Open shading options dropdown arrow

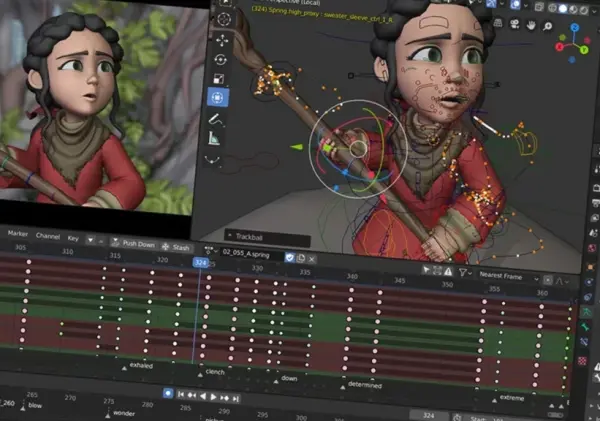tap(593, 11)
